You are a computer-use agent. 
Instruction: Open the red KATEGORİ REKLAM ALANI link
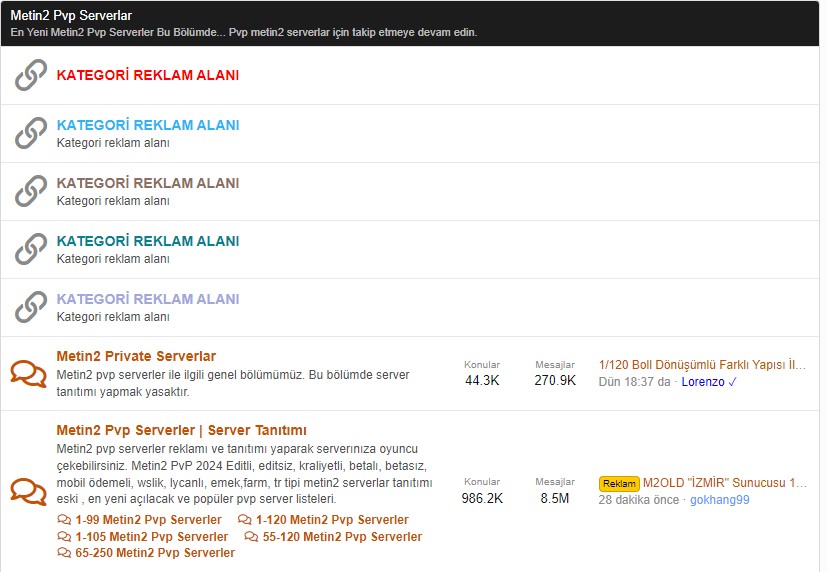(148, 75)
